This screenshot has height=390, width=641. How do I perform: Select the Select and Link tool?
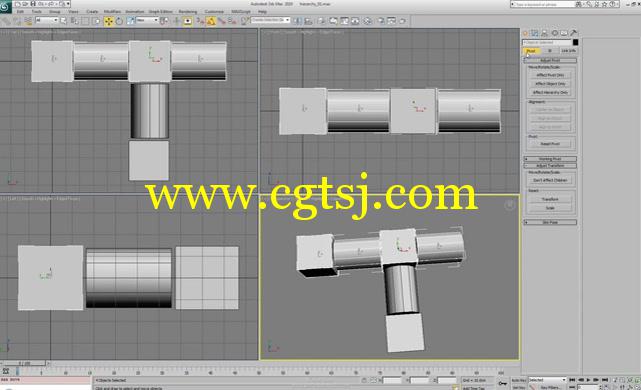pyautogui.click(x=5, y=21)
